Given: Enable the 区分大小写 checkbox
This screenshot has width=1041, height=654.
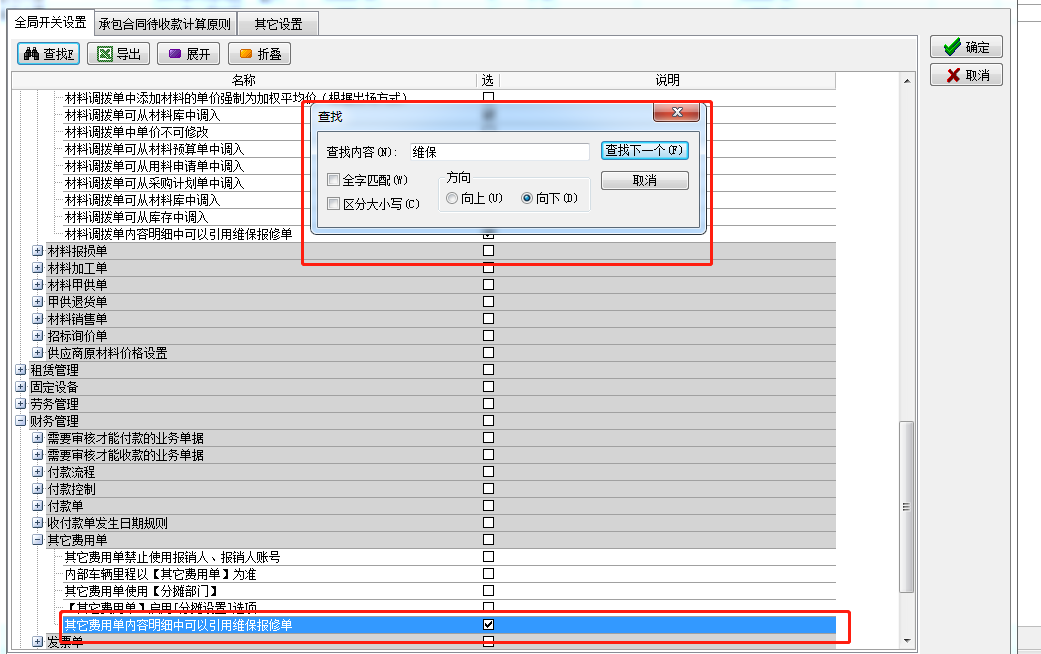Looking at the screenshot, I should point(333,204).
